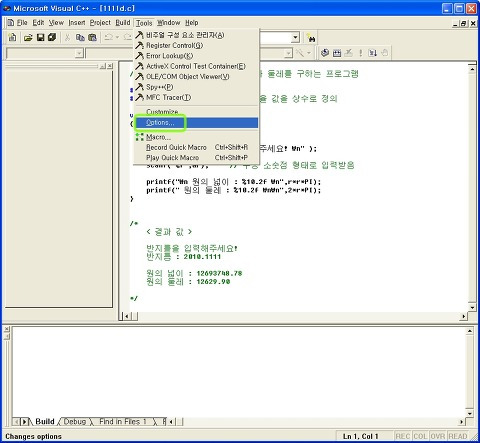Screen dimensions: 480x443
Task: Open the File menu
Action: point(22,23)
